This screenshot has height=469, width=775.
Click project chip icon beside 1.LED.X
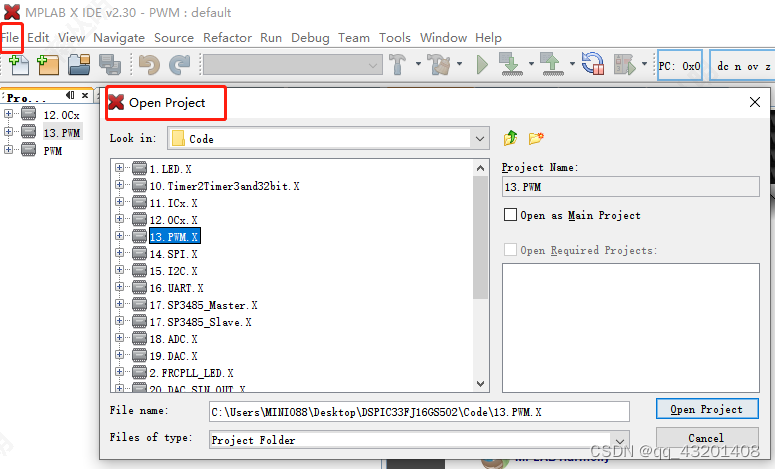(x=139, y=169)
